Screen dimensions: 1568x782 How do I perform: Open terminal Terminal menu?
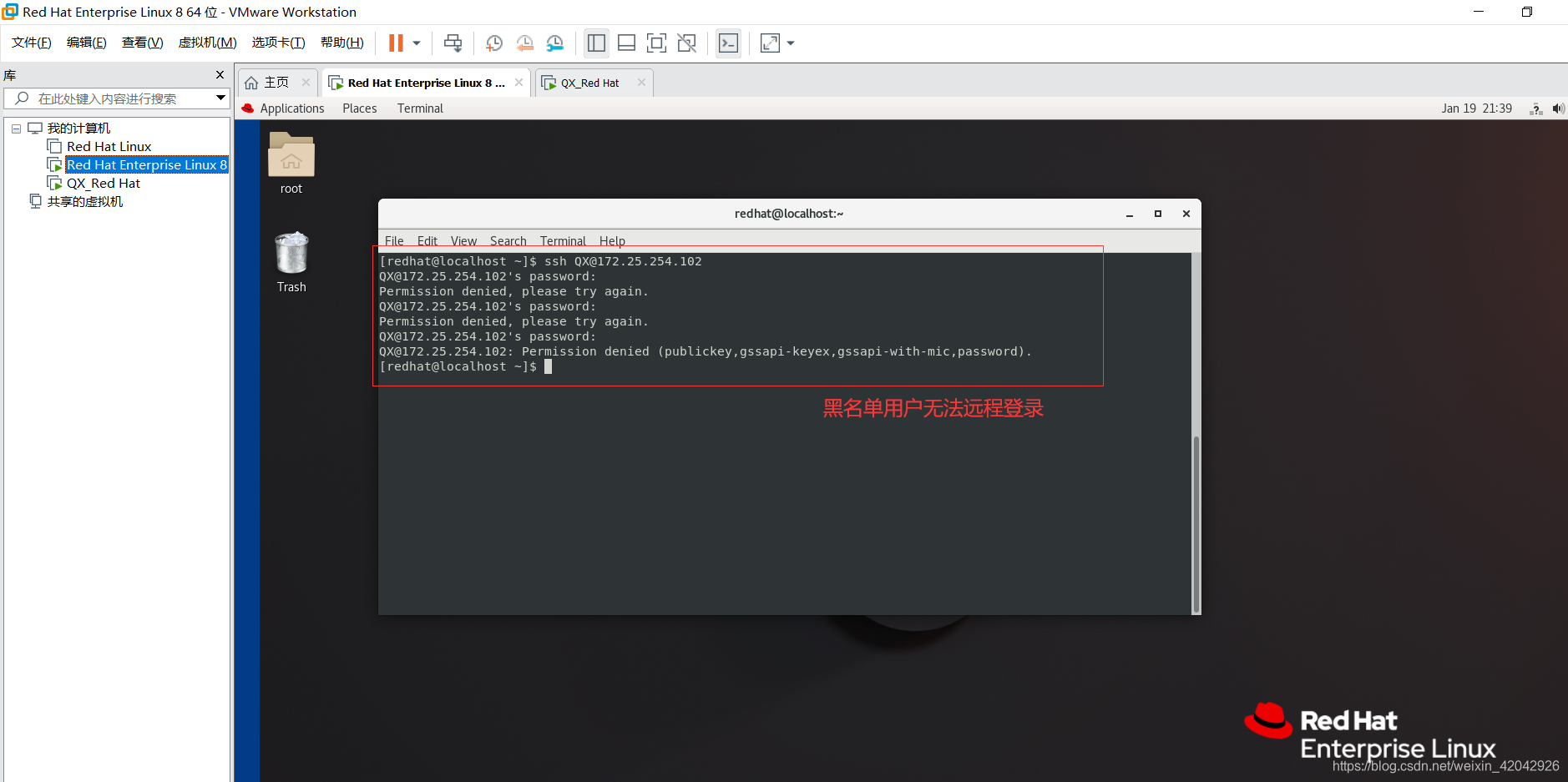click(563, 241)
